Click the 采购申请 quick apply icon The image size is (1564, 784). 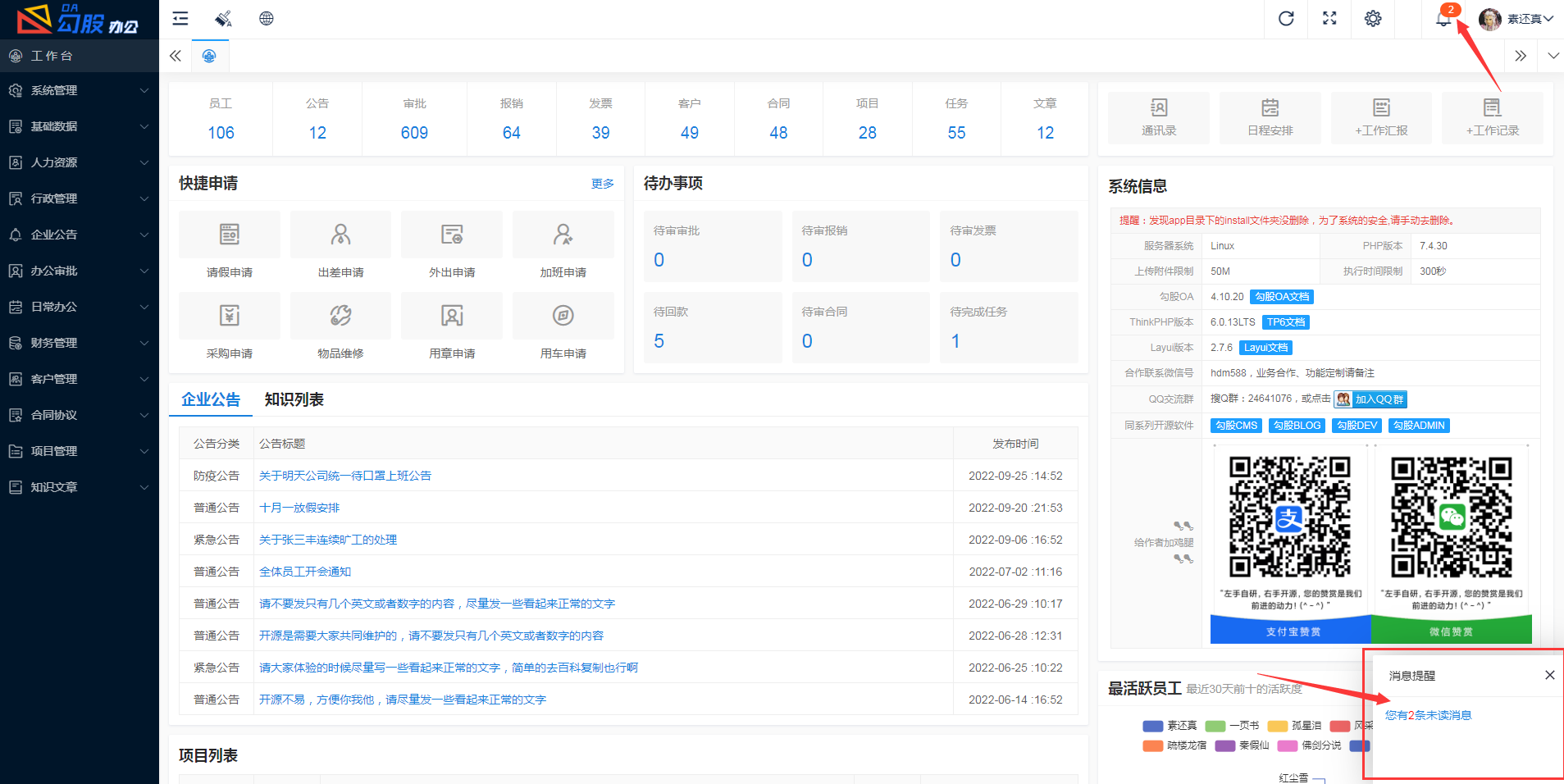230,316
